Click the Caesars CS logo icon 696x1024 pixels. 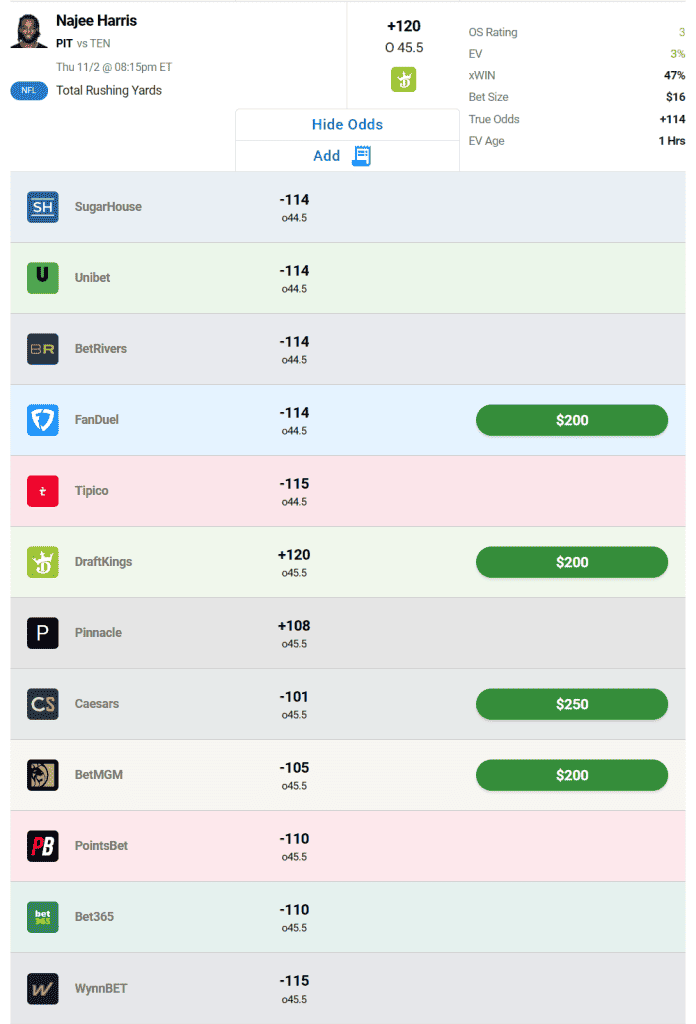[x=43, y=704]
